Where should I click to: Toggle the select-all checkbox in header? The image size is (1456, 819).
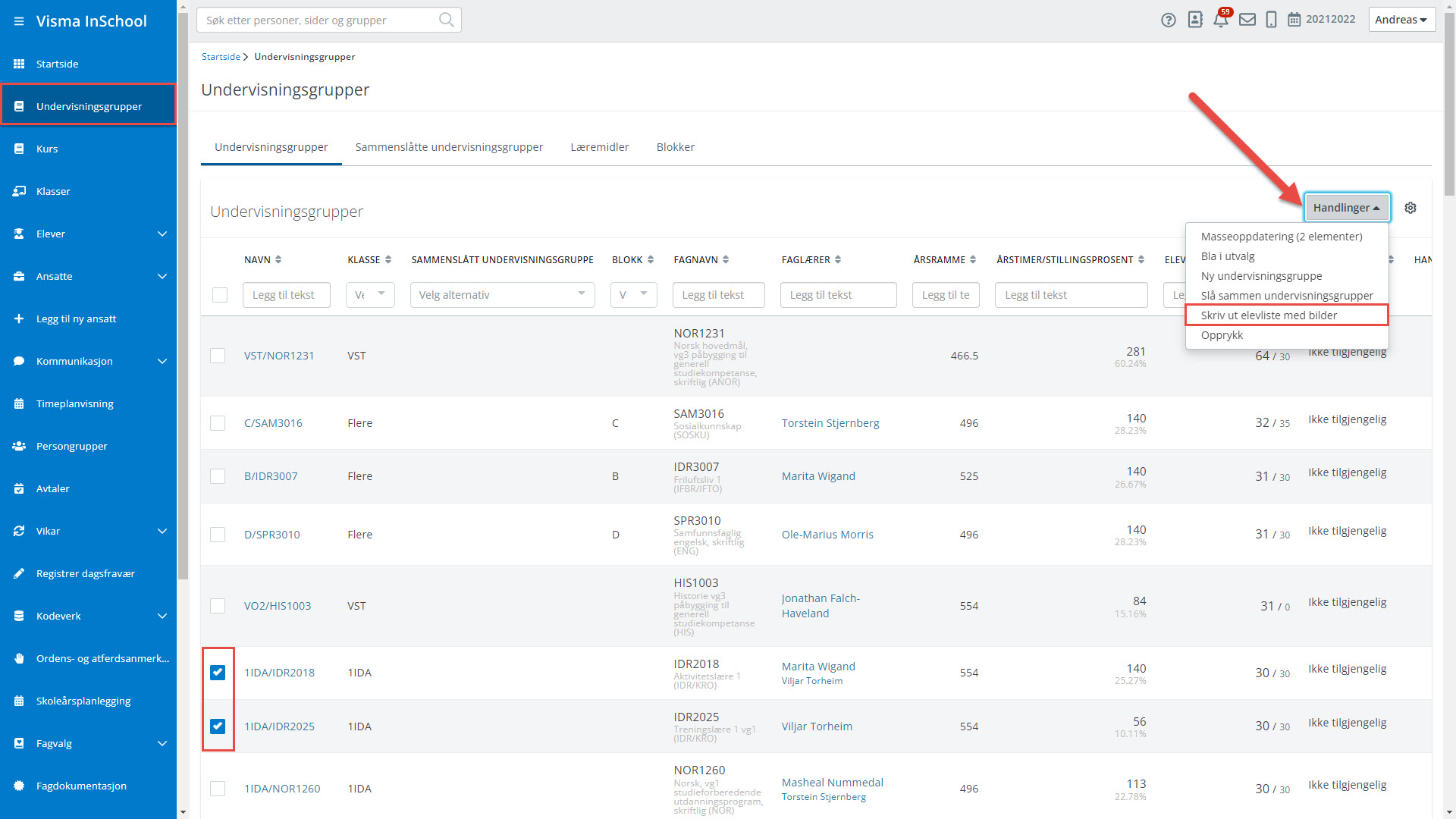(x=220, y=295)
